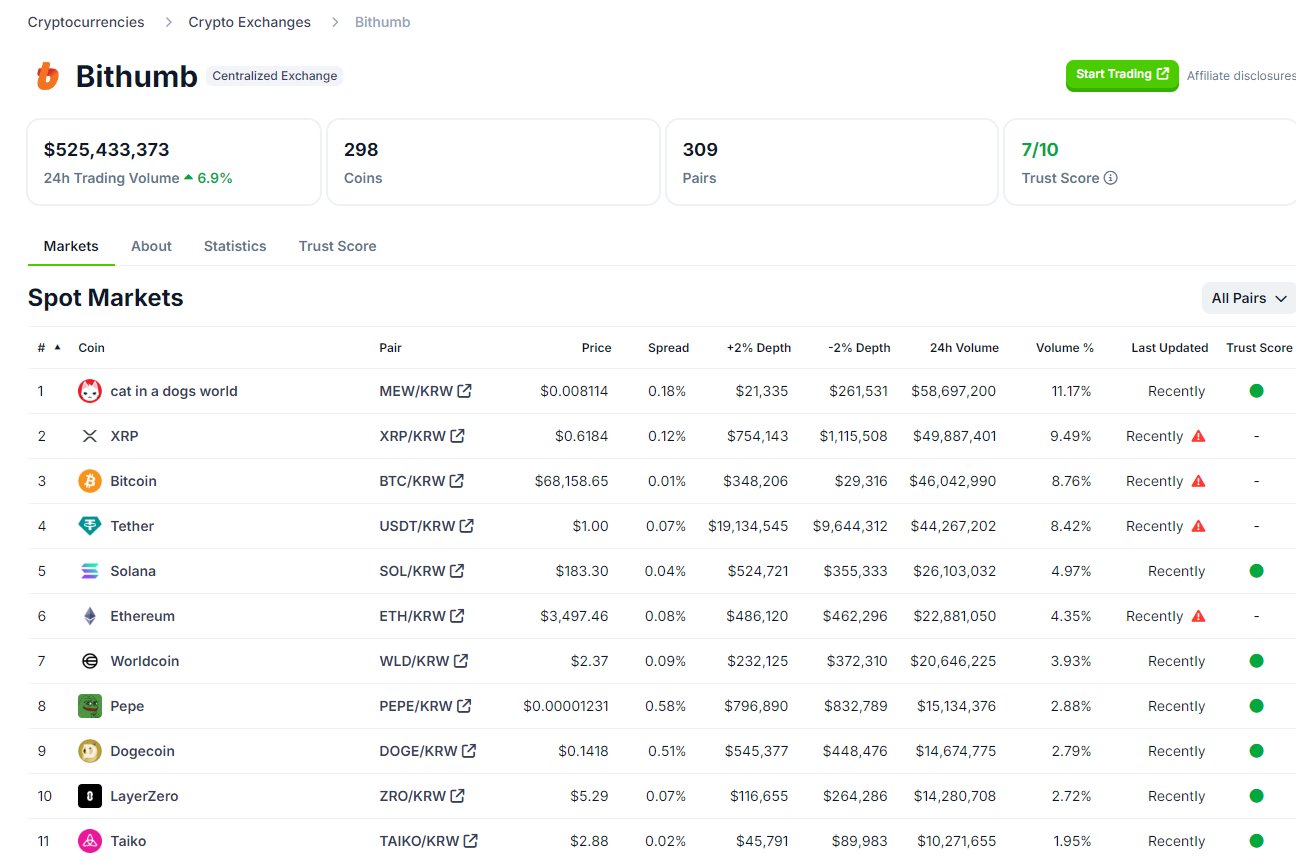
Task: Click the red warning icon in Ethereum row
Action: 1198,616
